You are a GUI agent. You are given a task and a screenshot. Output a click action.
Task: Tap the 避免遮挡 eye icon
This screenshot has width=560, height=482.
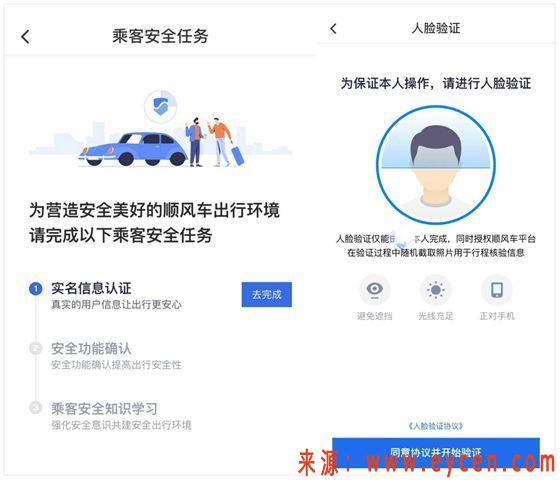[374, 289]
